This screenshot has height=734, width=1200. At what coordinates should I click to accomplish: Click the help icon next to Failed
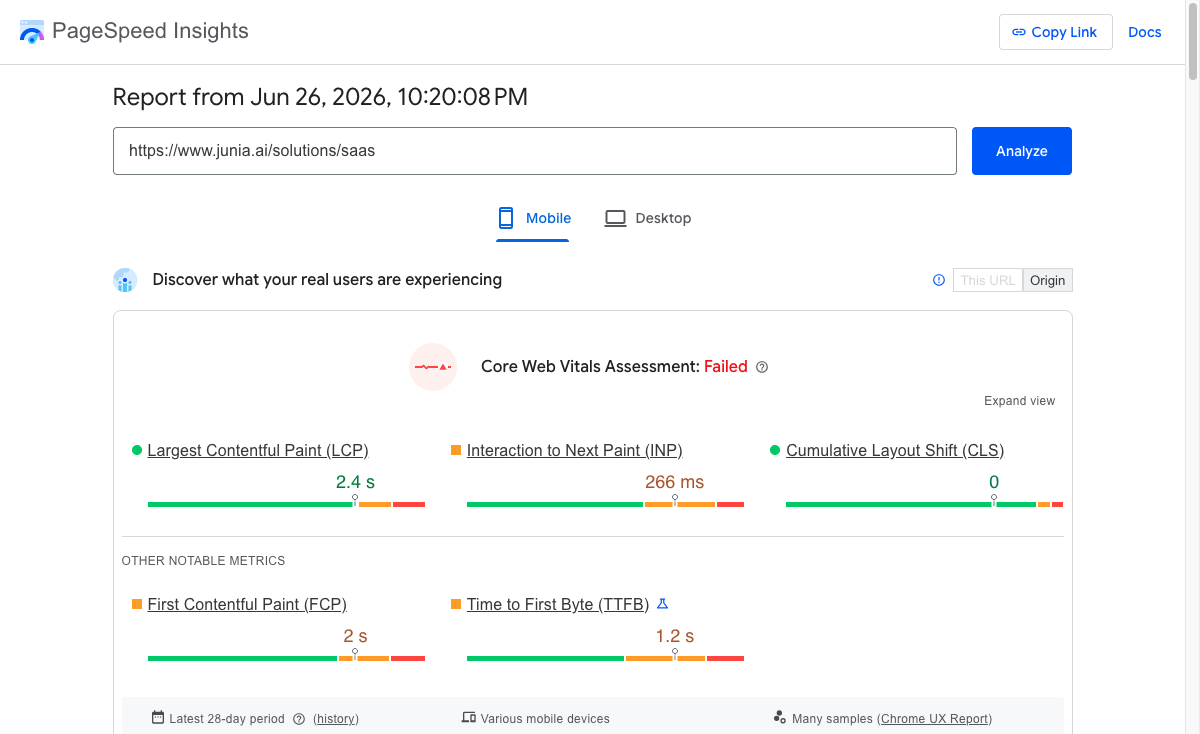click(x=762, y=367)
